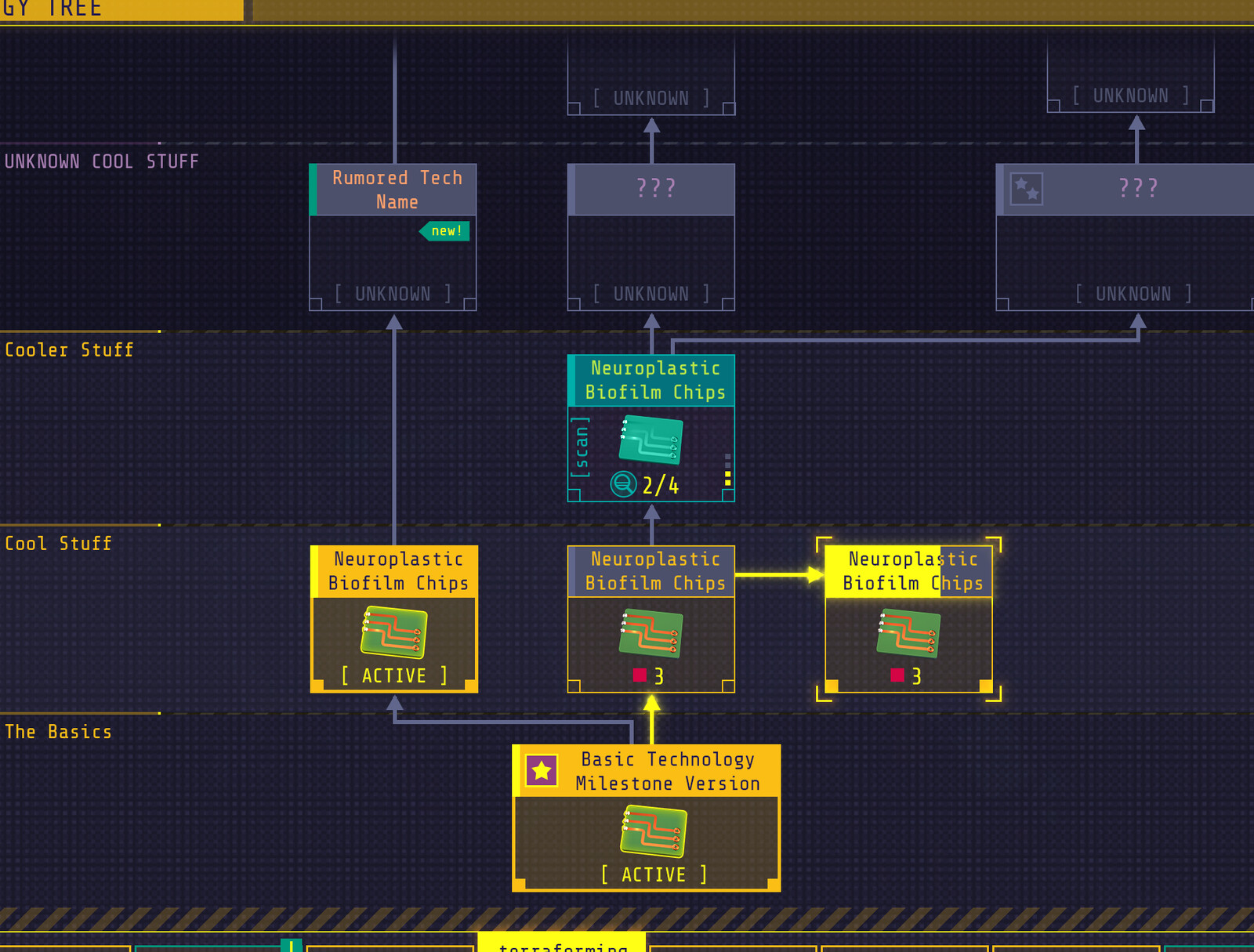Image resolution: width=1254 pixels, height=952 pixels.
Task: Click the red resource square in the middle Cool Stuff card
Action: (640, 675)
